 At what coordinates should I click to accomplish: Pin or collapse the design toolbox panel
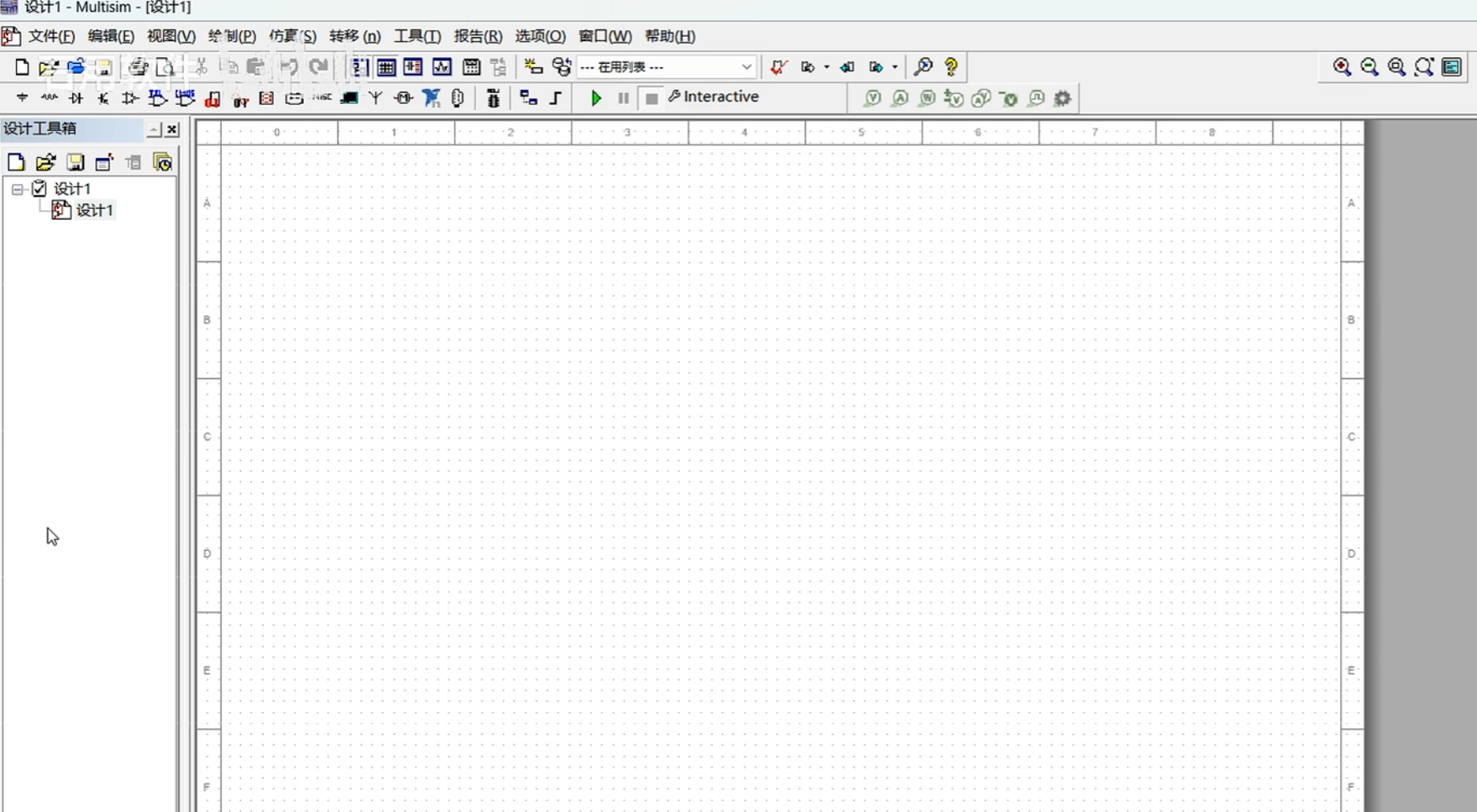coord(154,129)
